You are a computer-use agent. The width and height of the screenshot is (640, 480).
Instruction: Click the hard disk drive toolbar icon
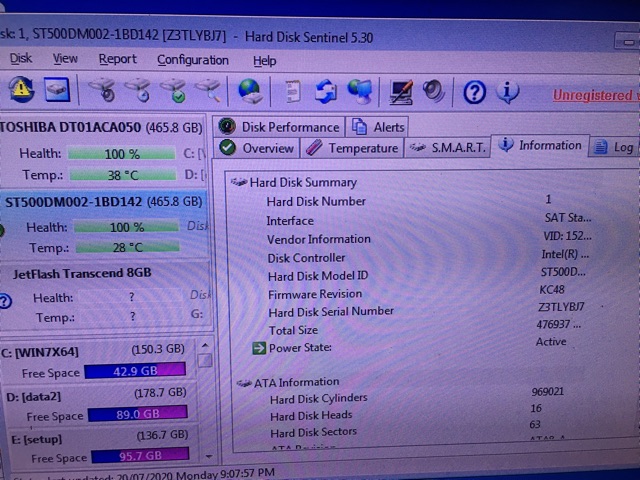pos(57,91)
